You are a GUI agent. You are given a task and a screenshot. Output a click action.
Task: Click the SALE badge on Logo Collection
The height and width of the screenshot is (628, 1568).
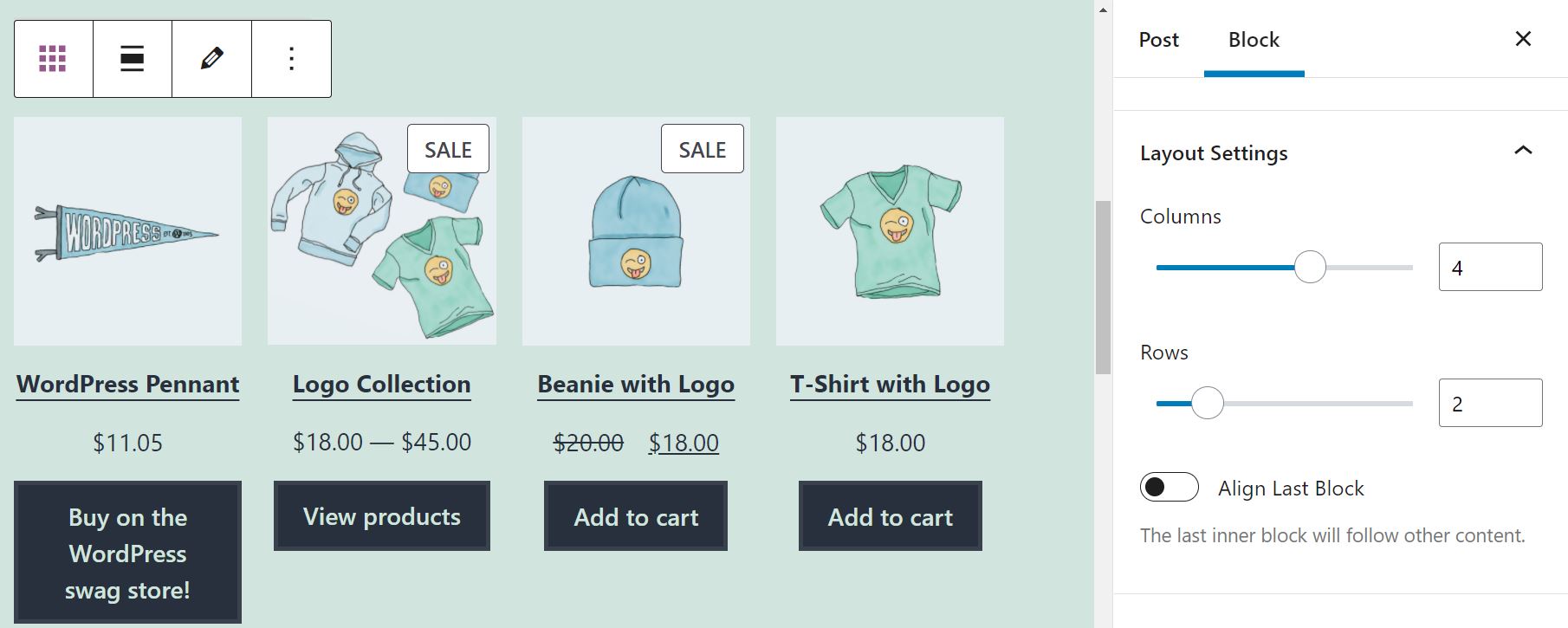pyautogui.click(x=448, y=149)
